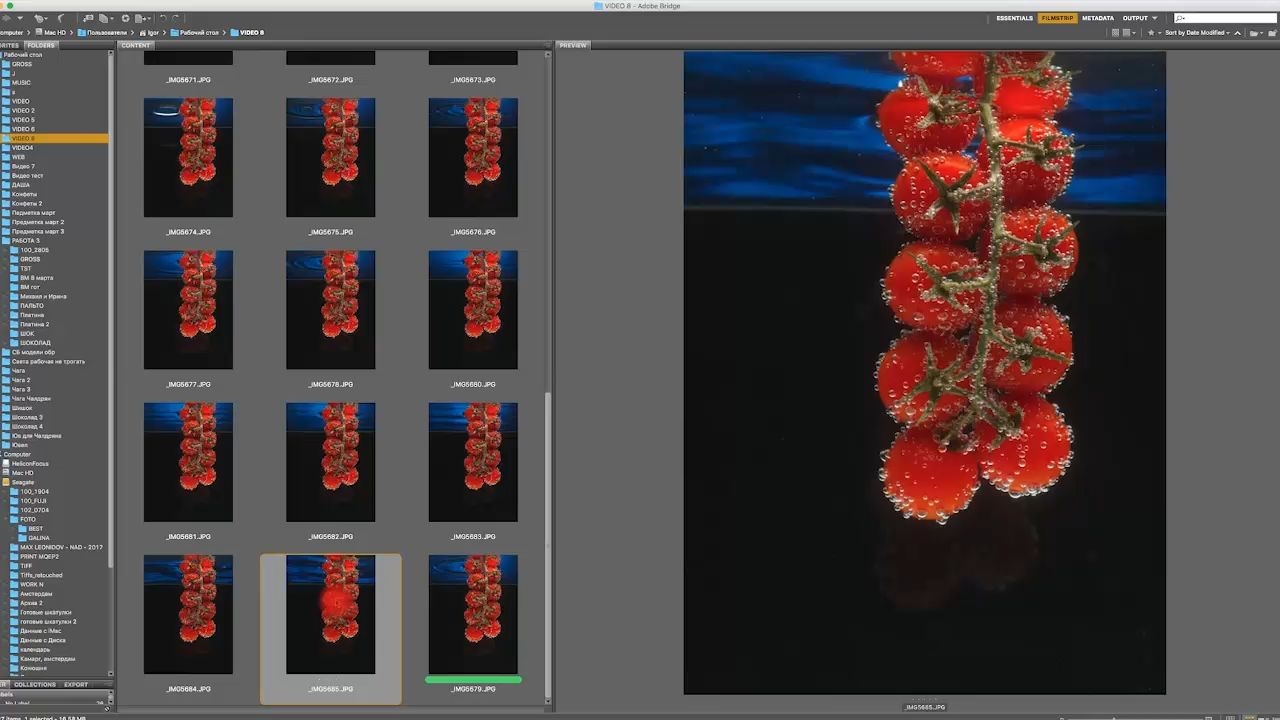This screenshot has height=720, width=1280.
Task: Select thumbnail _IMG5681.JPG
Action: (188, 462)
